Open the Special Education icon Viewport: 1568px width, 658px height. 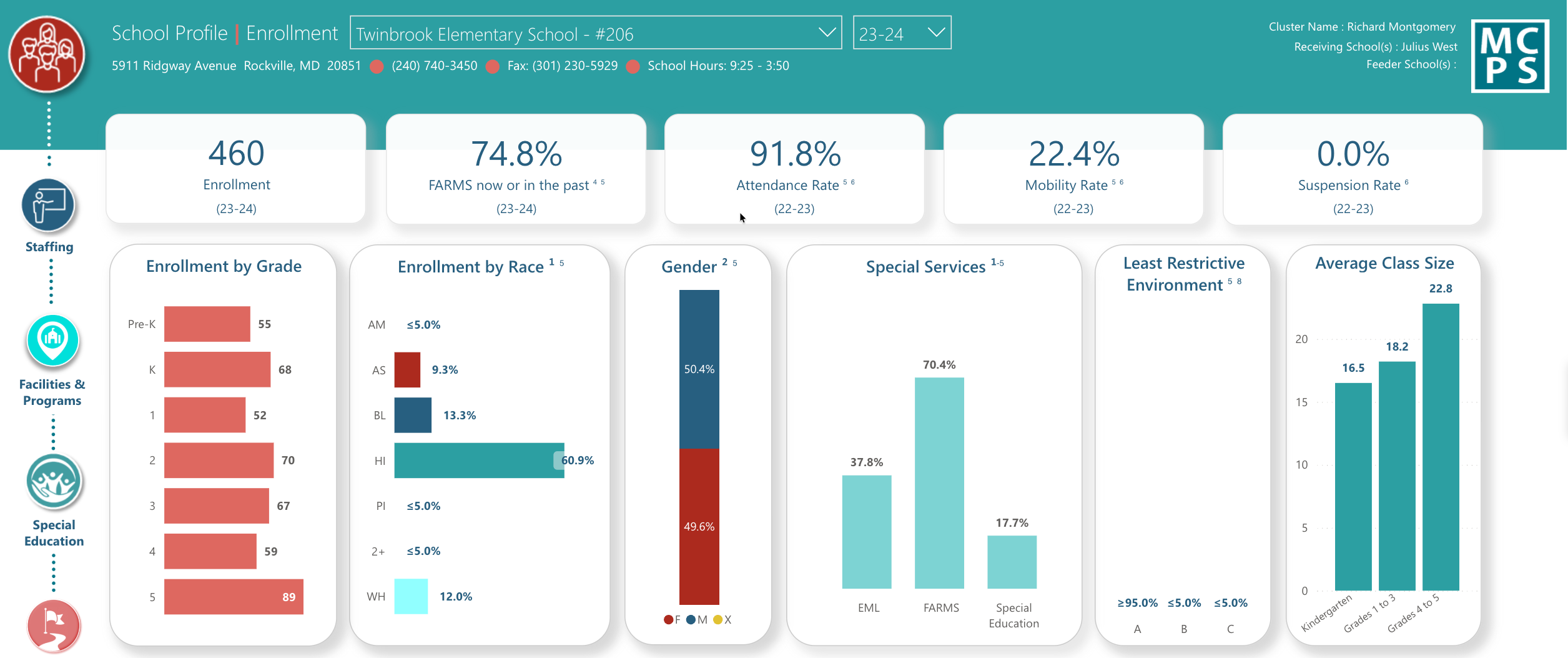pyautogui.click(x=54, y=482)
